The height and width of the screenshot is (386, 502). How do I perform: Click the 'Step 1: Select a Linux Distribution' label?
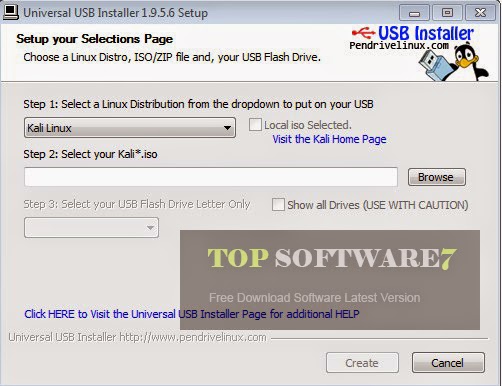(x=198, y=104)
